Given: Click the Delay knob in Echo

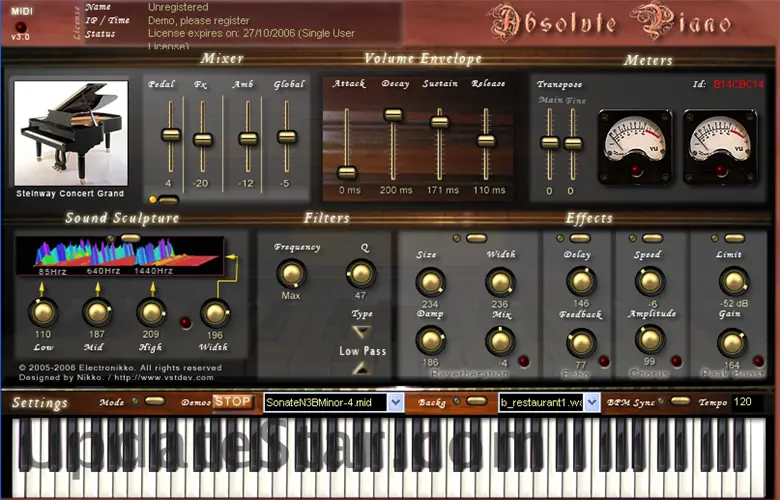Looking at the screenshot, I should pyautogui.click(x=581, y=282).
